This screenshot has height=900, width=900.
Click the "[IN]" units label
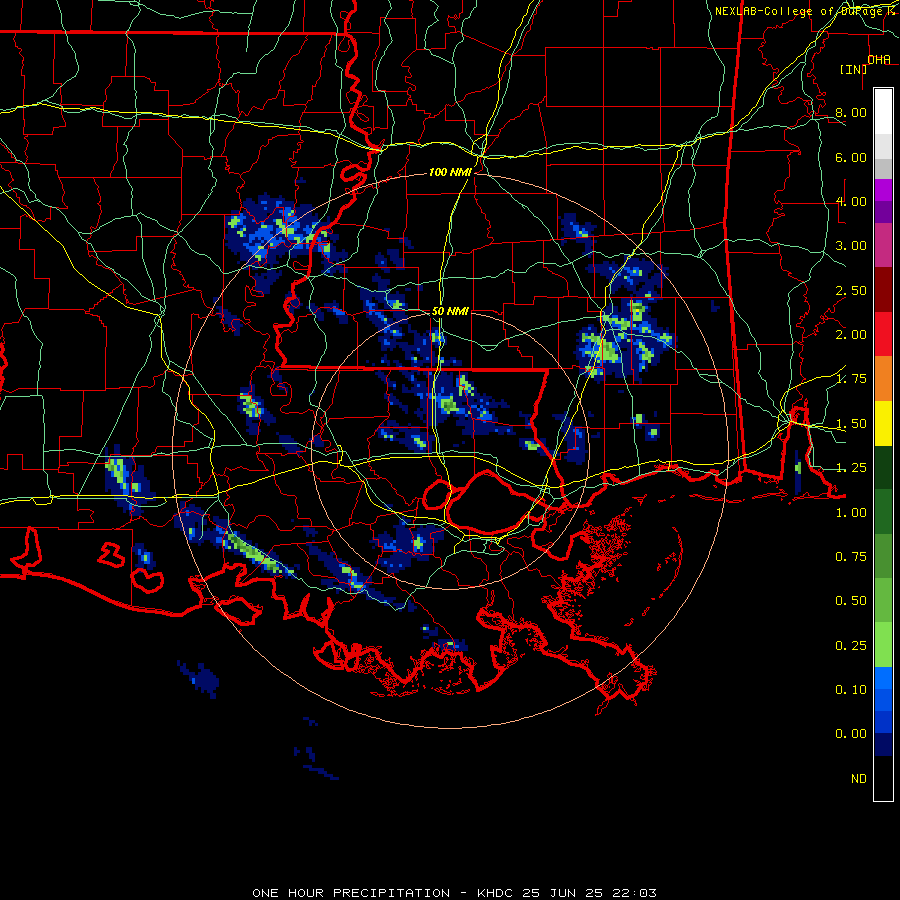click(x=853, y=69)
